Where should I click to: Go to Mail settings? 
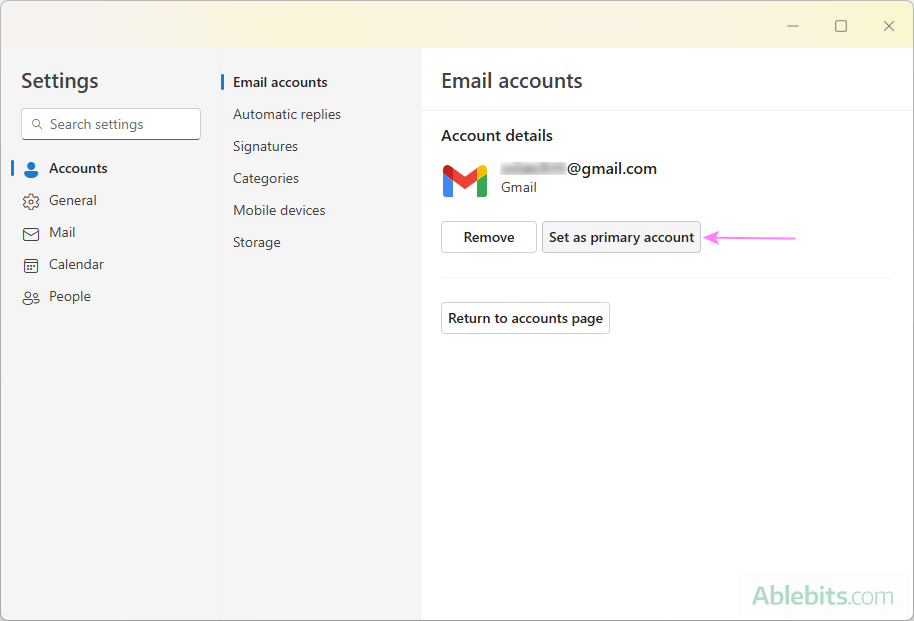click(x=62, y=233)
